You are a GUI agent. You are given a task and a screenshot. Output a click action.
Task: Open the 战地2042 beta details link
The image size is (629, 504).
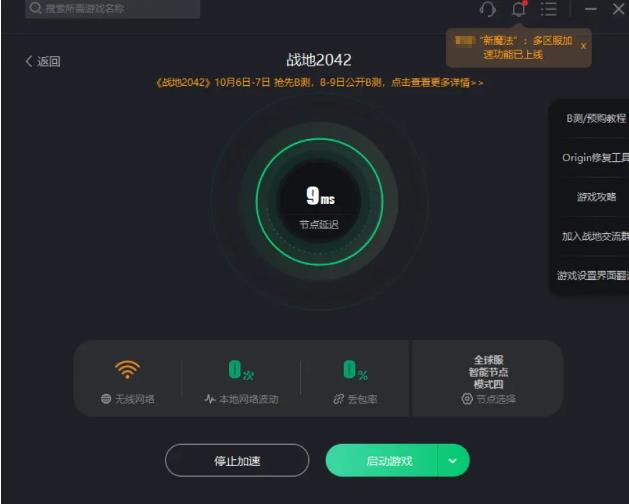319,83
